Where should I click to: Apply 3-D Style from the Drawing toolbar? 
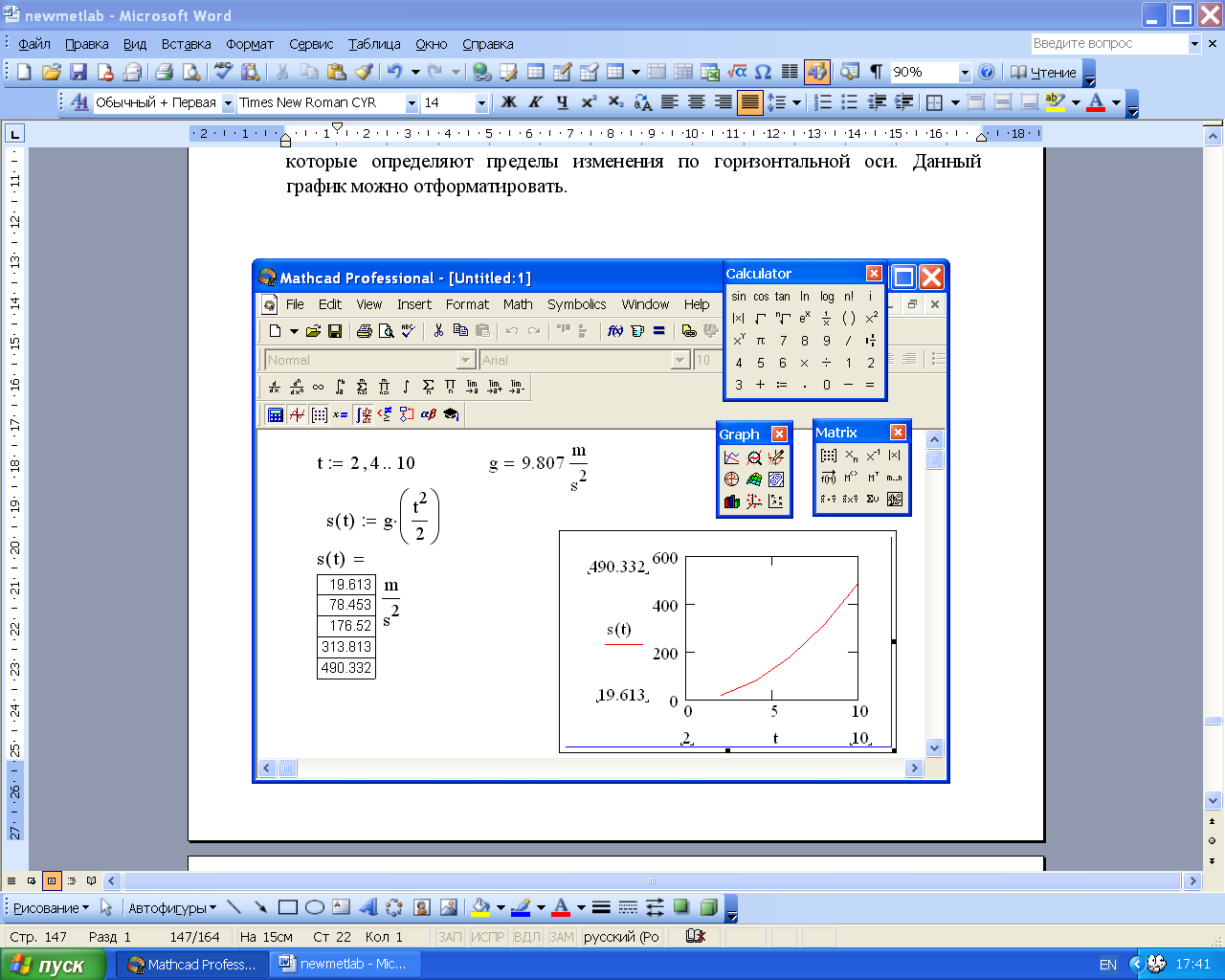(708, 907)
